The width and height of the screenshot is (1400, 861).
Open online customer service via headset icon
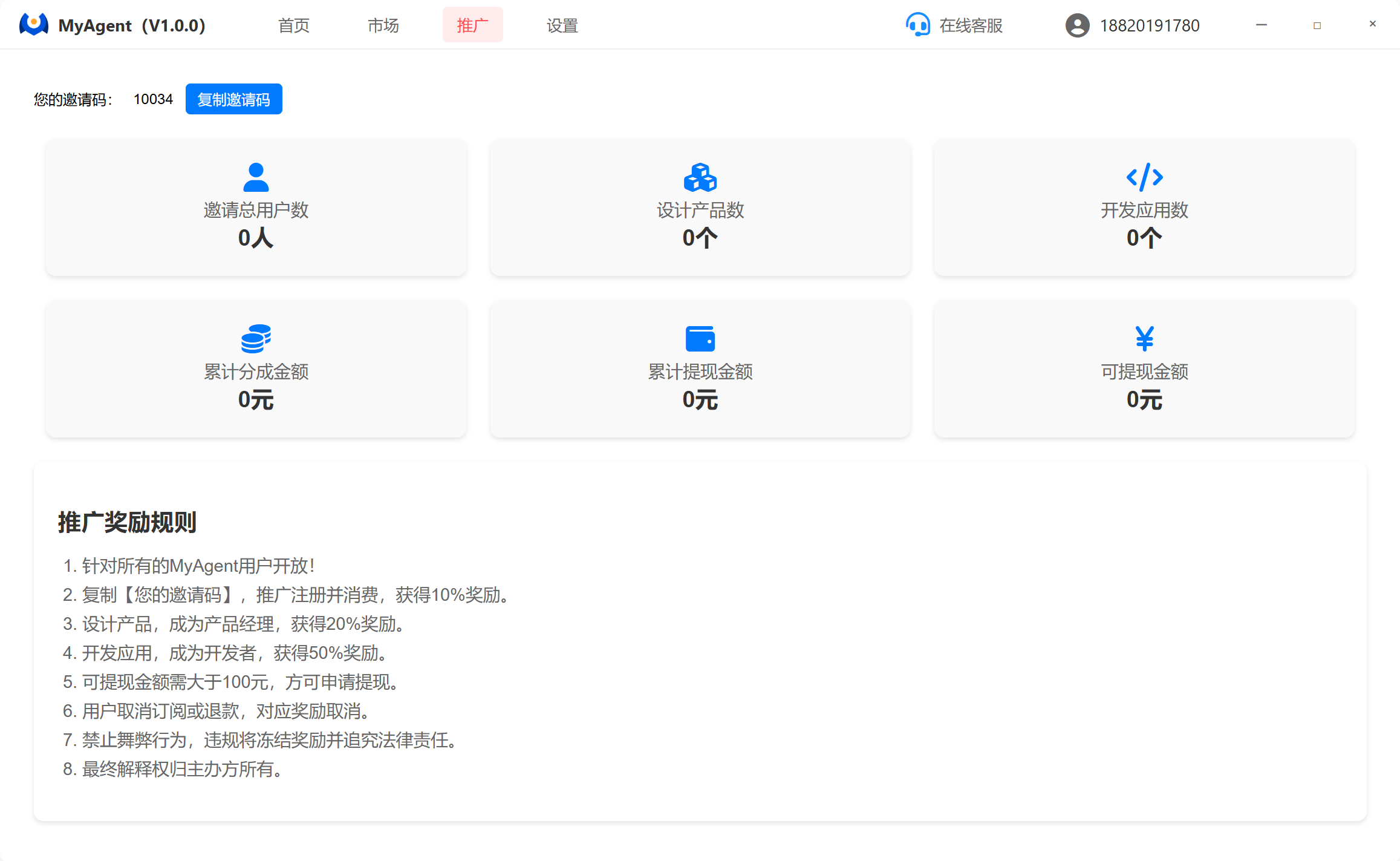(917, 25)
